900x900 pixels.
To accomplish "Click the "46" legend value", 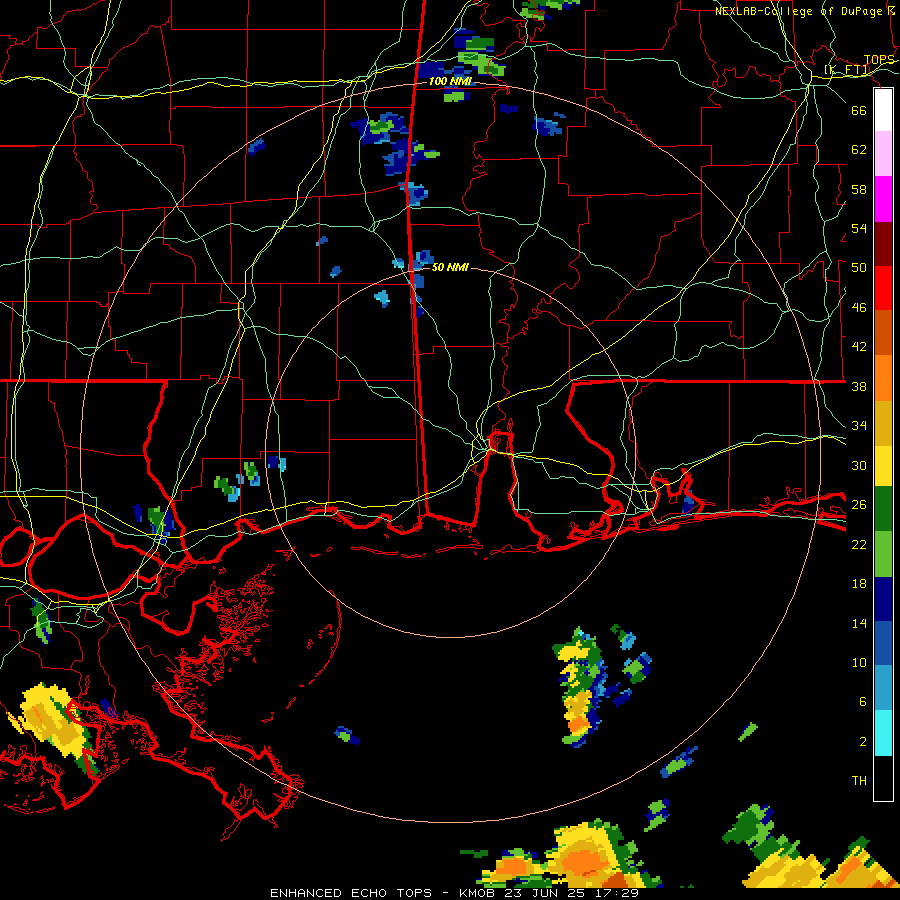I will 859,308.
